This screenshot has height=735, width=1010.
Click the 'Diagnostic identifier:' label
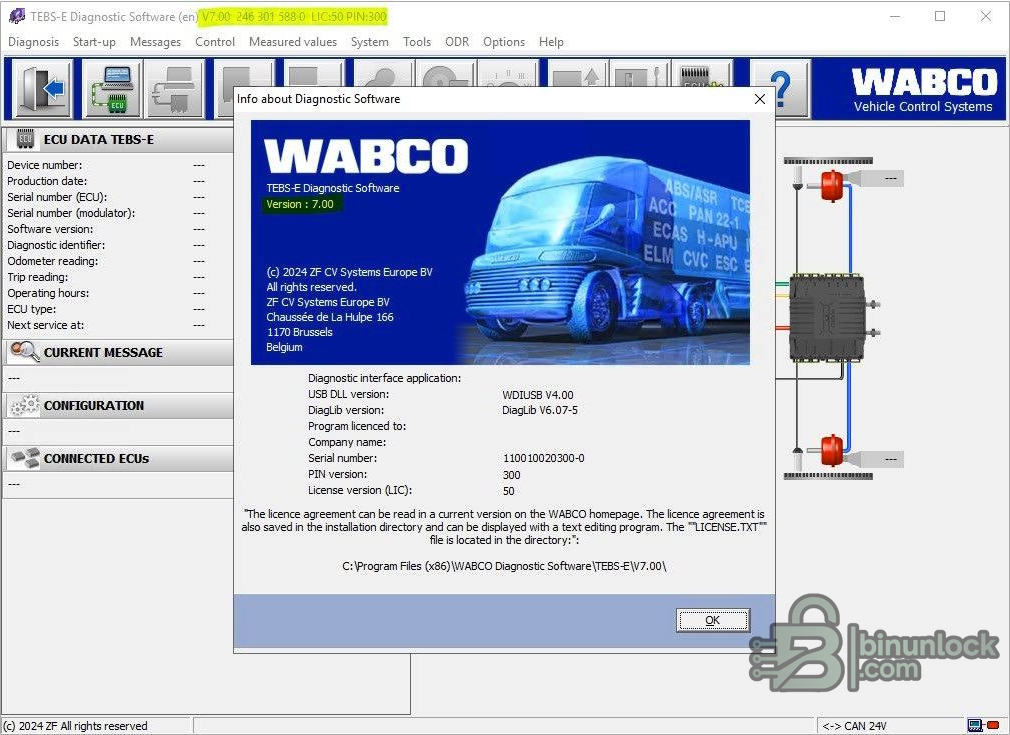click(x=56, y=245)
